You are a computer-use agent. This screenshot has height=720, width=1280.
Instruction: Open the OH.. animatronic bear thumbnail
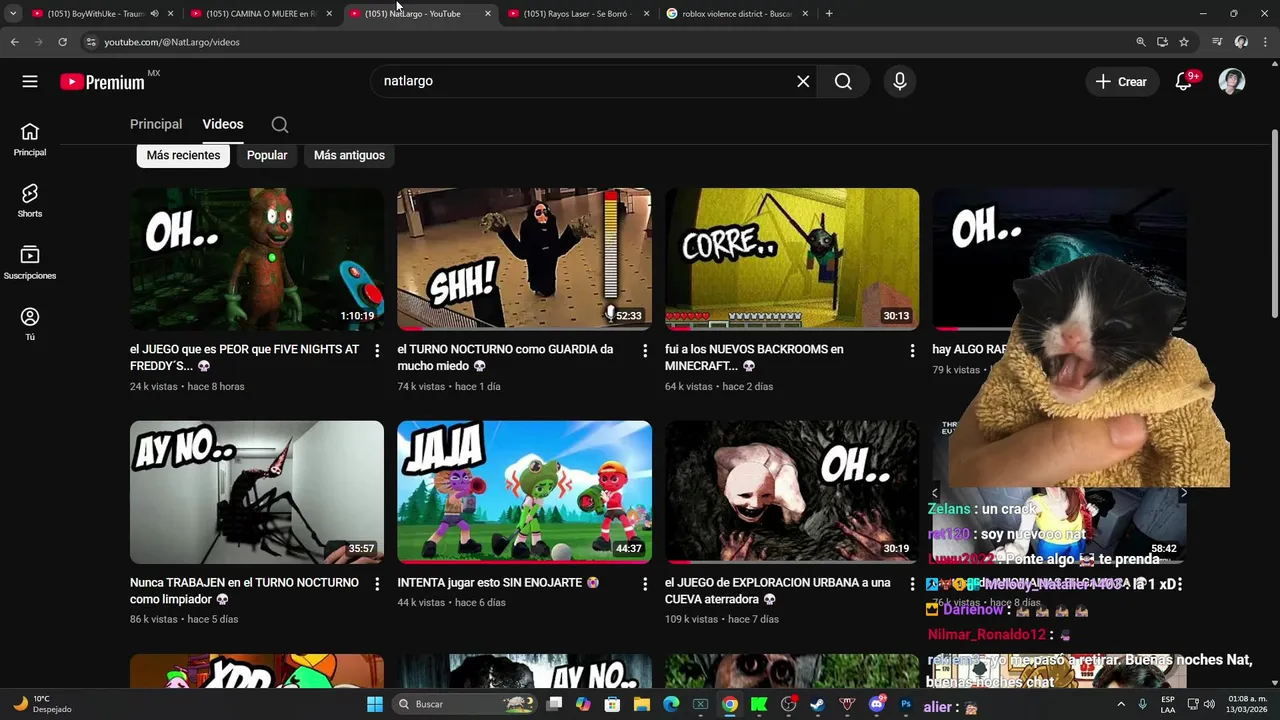257,259
